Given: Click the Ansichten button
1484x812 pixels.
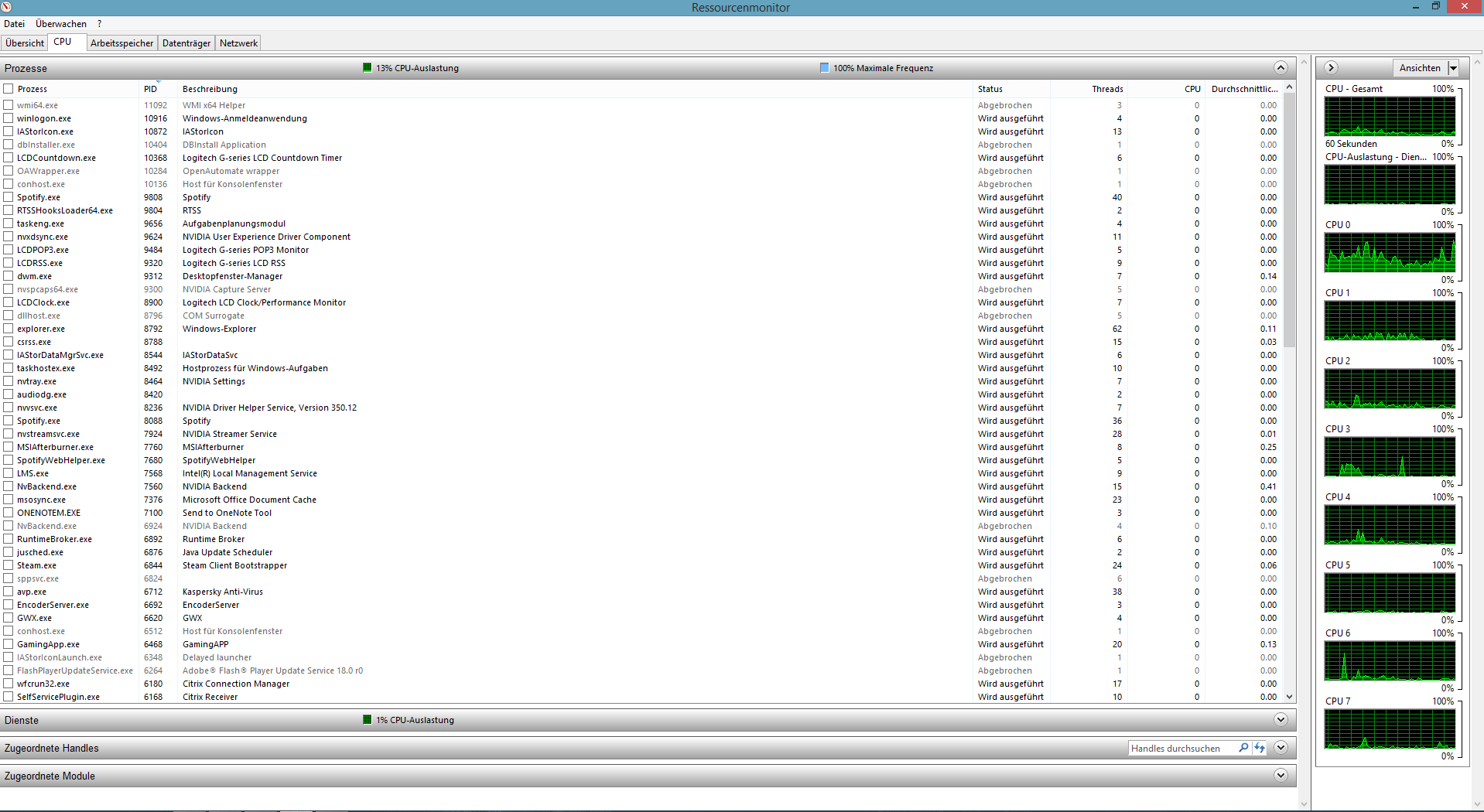Looking at the screenshot, I should [x=1420, y=68].
